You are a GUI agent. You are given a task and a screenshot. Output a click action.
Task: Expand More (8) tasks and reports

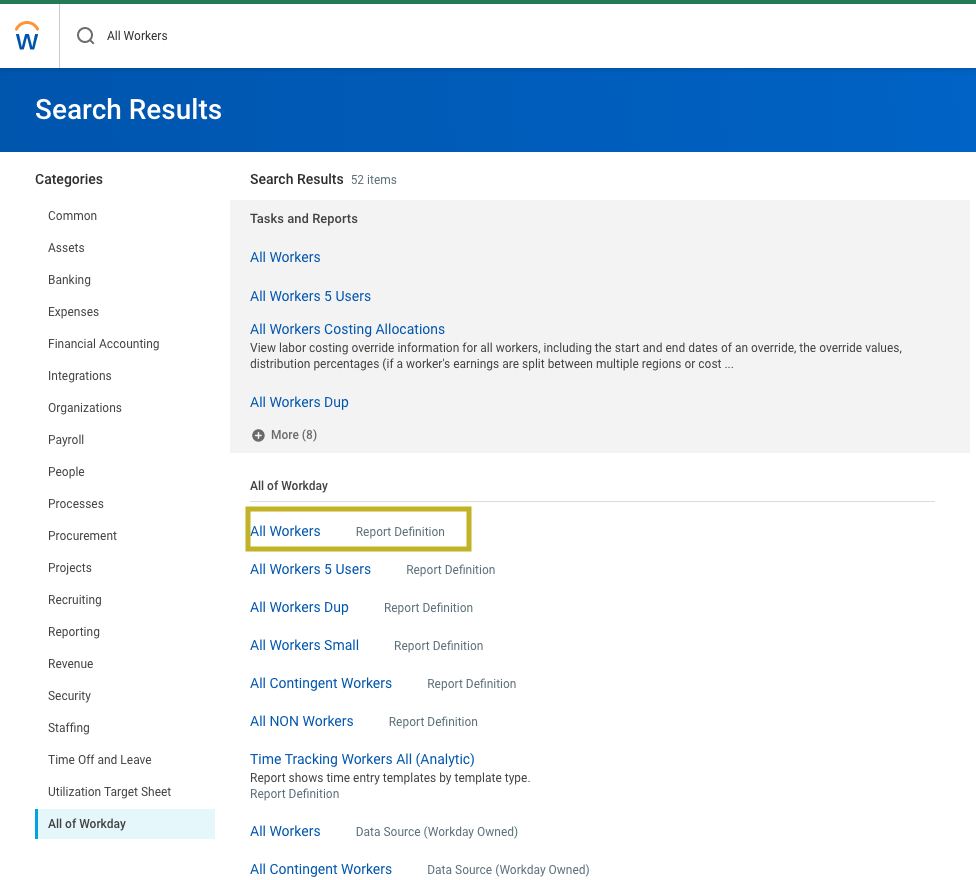(285, 435)
